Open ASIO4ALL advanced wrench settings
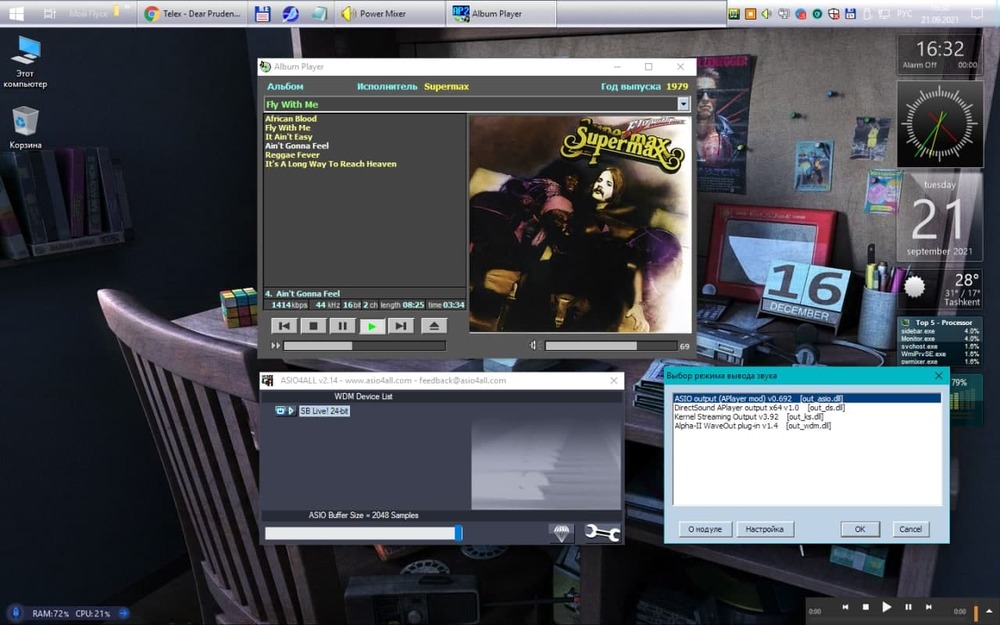 (x=602, y=533)
